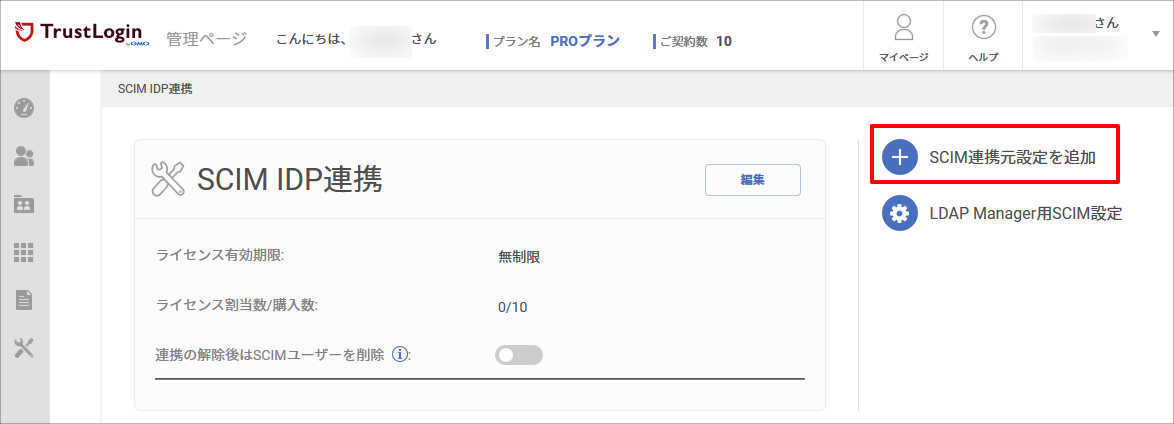Click the SCIM IDP連携 panel heading tools icon
Viewport: 1174px width, 424px height.
click(168, 180)
